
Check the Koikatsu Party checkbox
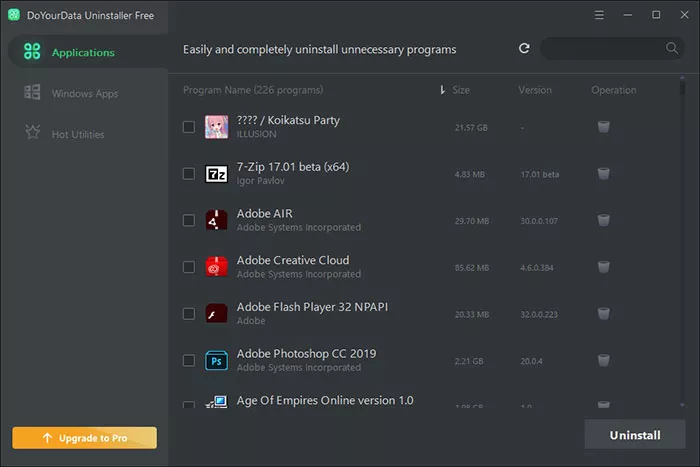[189, 127]
